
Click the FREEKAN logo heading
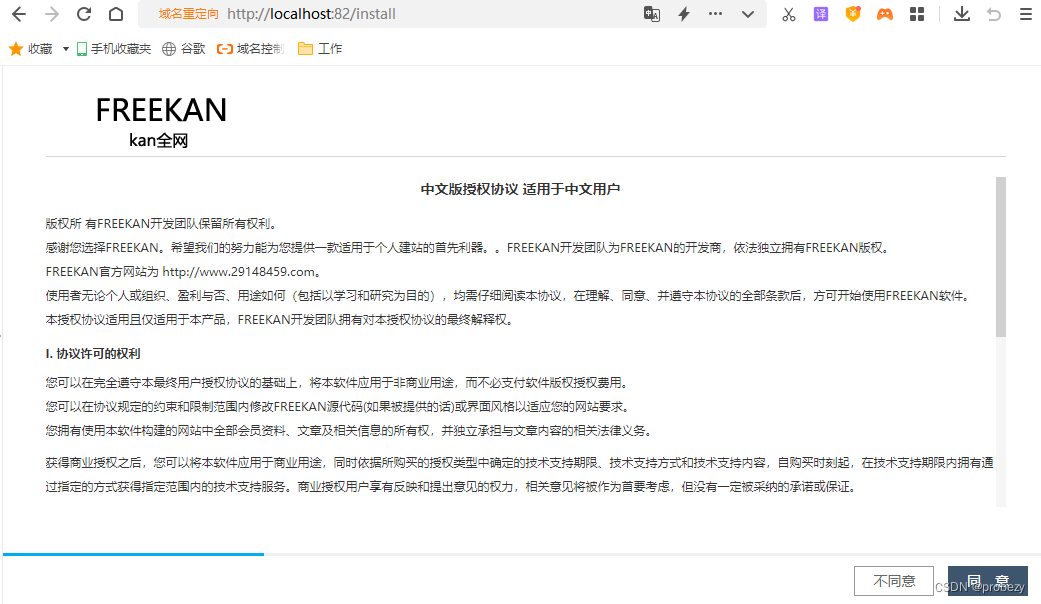(161, 110)
